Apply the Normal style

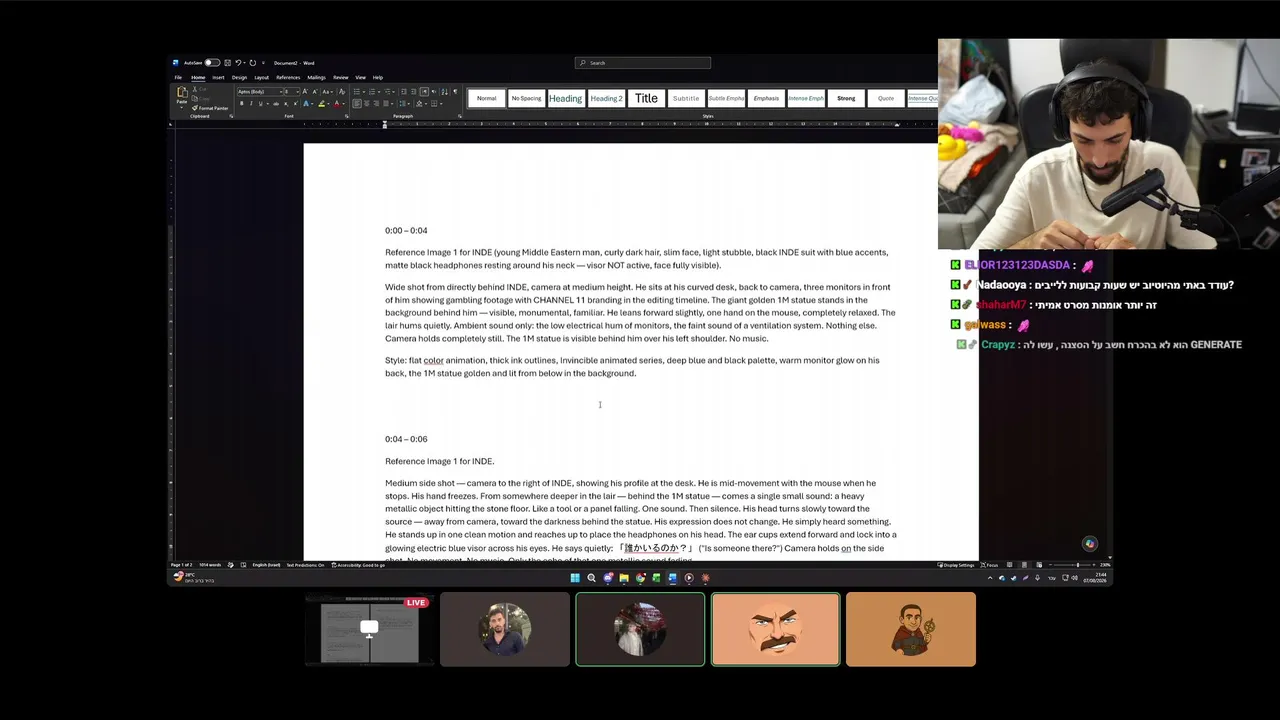(x=486, y=98)
